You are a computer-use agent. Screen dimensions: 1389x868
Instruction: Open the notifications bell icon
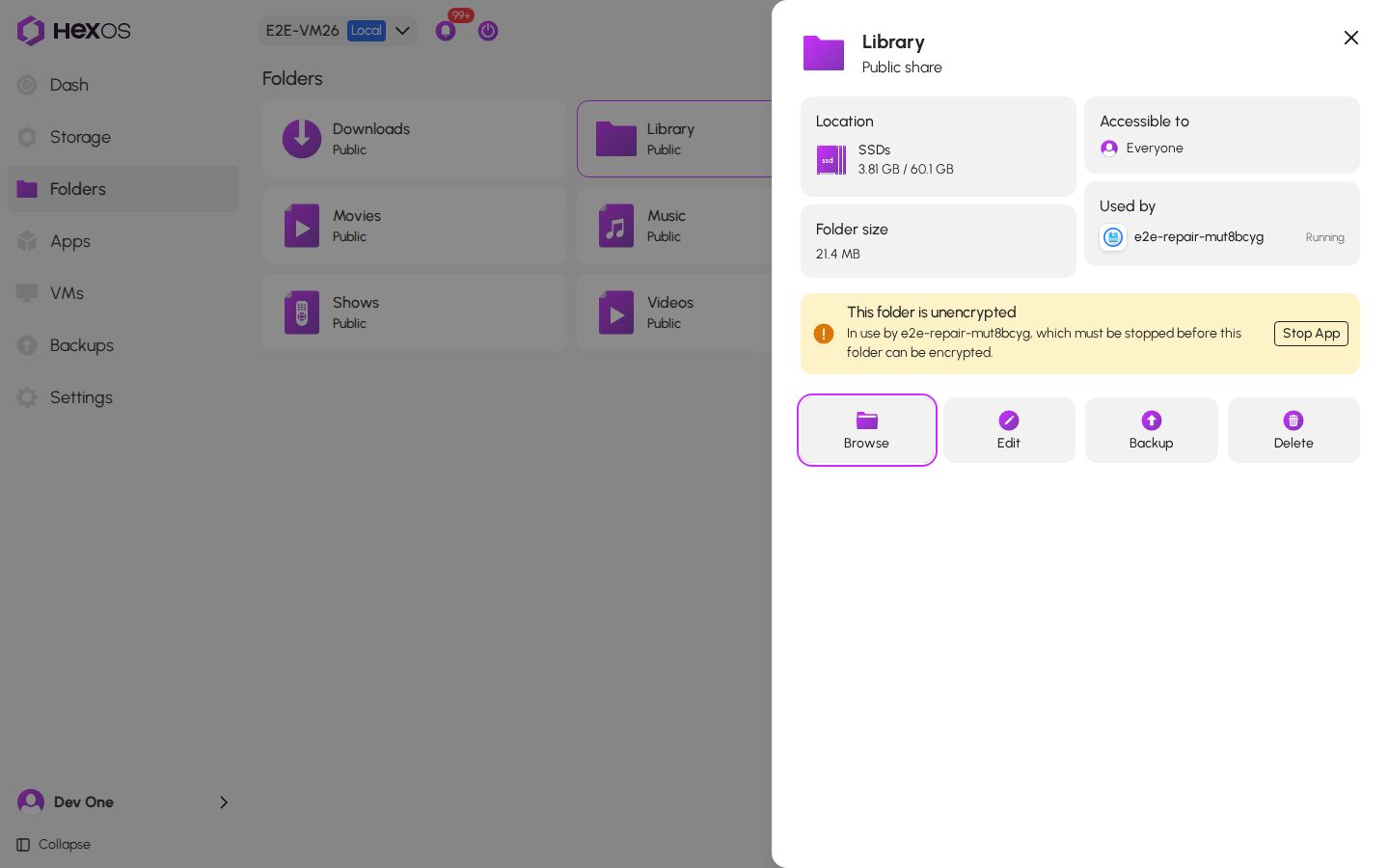446,31
